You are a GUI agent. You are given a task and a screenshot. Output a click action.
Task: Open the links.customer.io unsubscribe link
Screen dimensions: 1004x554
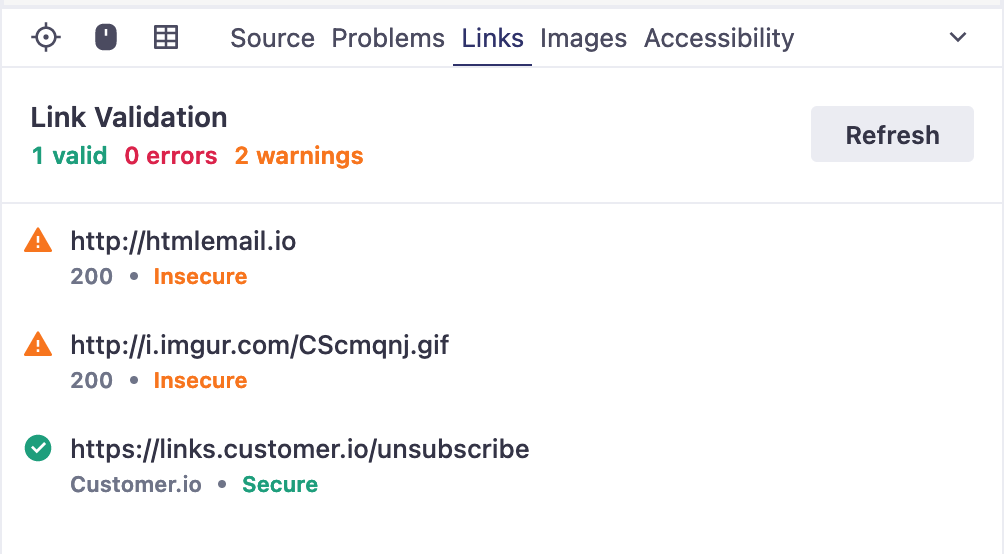point(299,449)
